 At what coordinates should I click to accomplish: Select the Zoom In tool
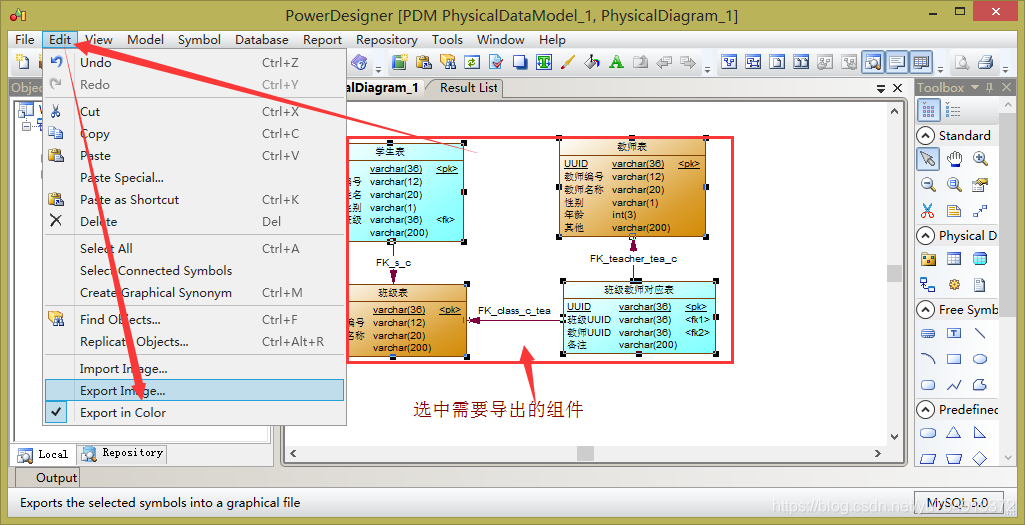coord(979,158)
